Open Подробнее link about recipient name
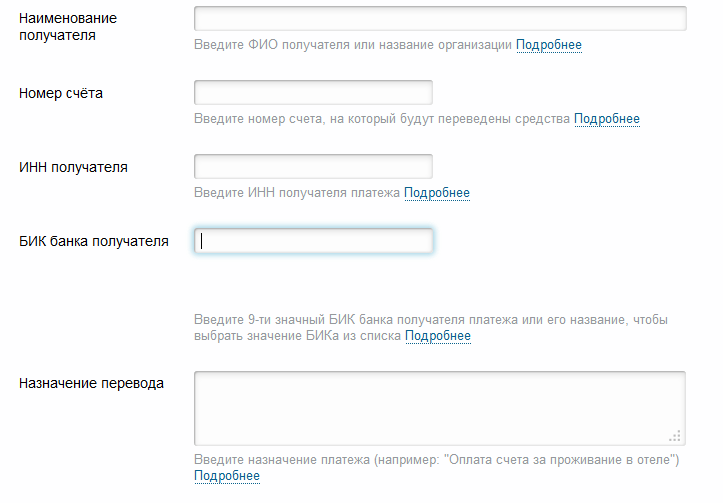Screen dimensions: 723x503 click(x=549, y=45)
